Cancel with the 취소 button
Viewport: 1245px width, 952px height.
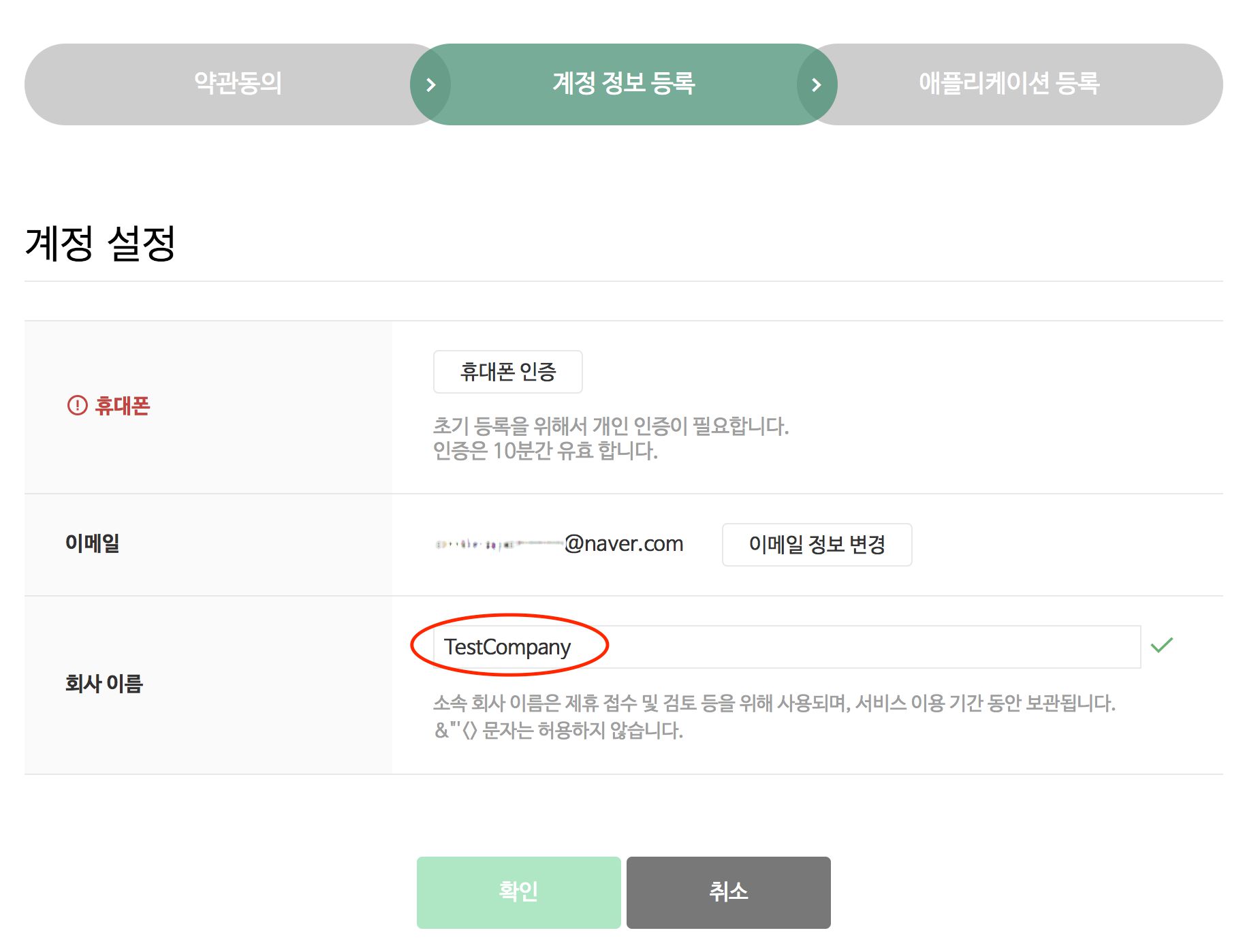coord(728,892)
